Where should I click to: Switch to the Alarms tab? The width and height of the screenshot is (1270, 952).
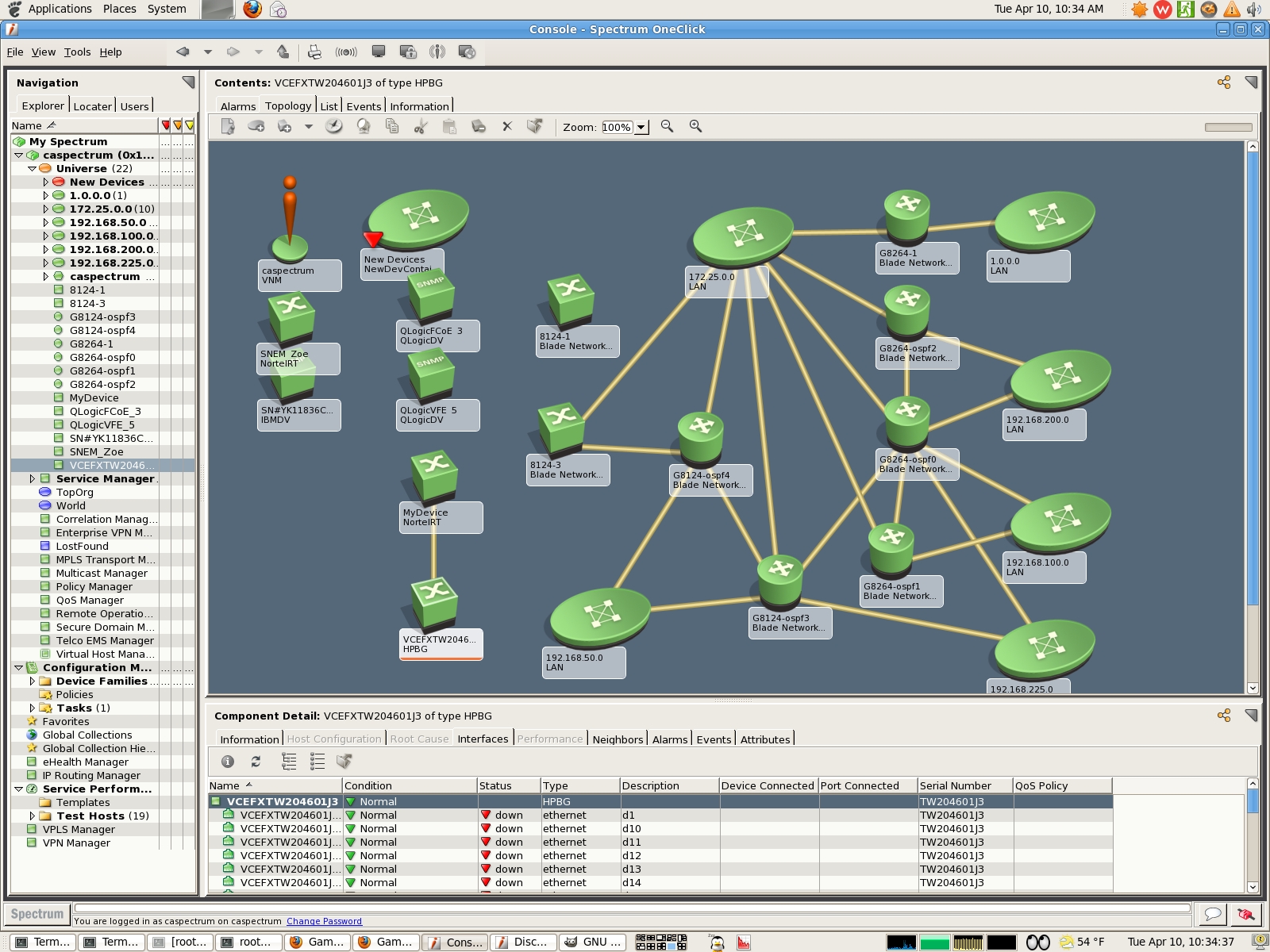[237, 106]
